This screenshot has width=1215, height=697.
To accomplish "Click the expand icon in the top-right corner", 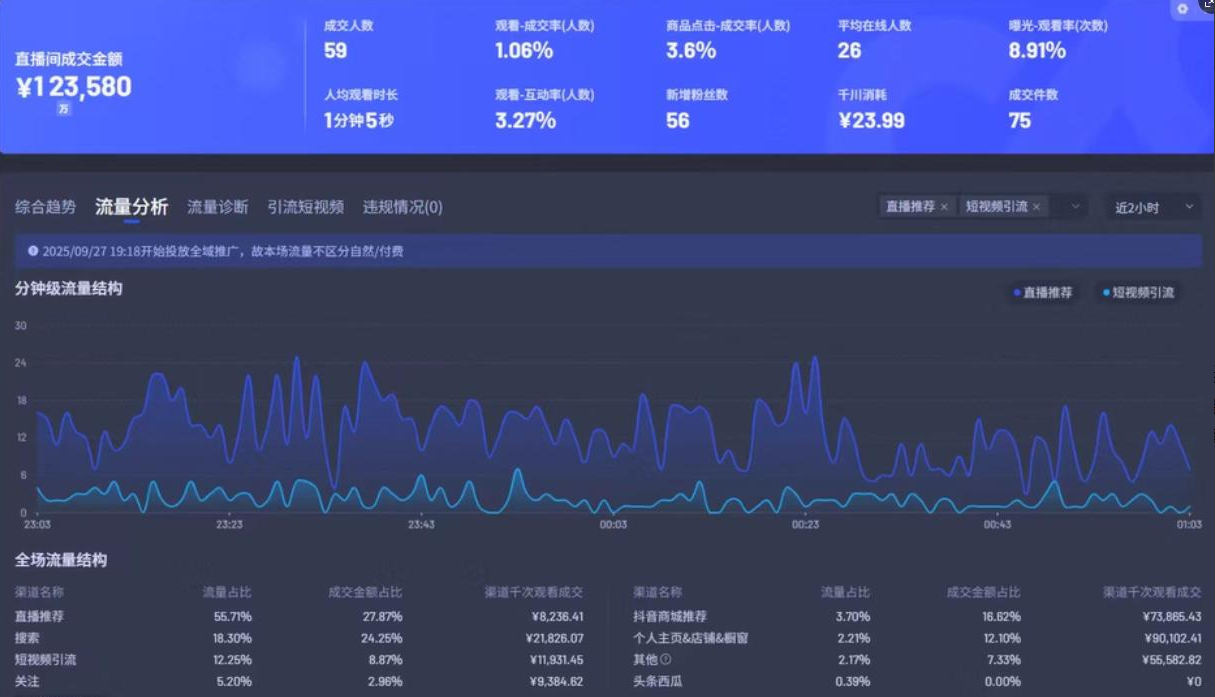I will [x=1206, y=6].
